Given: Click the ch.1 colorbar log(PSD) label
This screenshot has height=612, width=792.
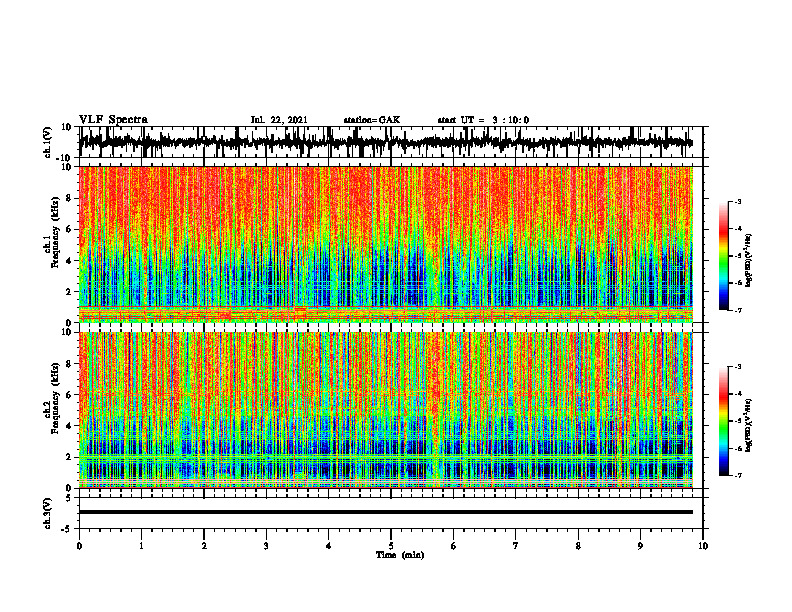Looking at the screenshot, I should 749,261.
